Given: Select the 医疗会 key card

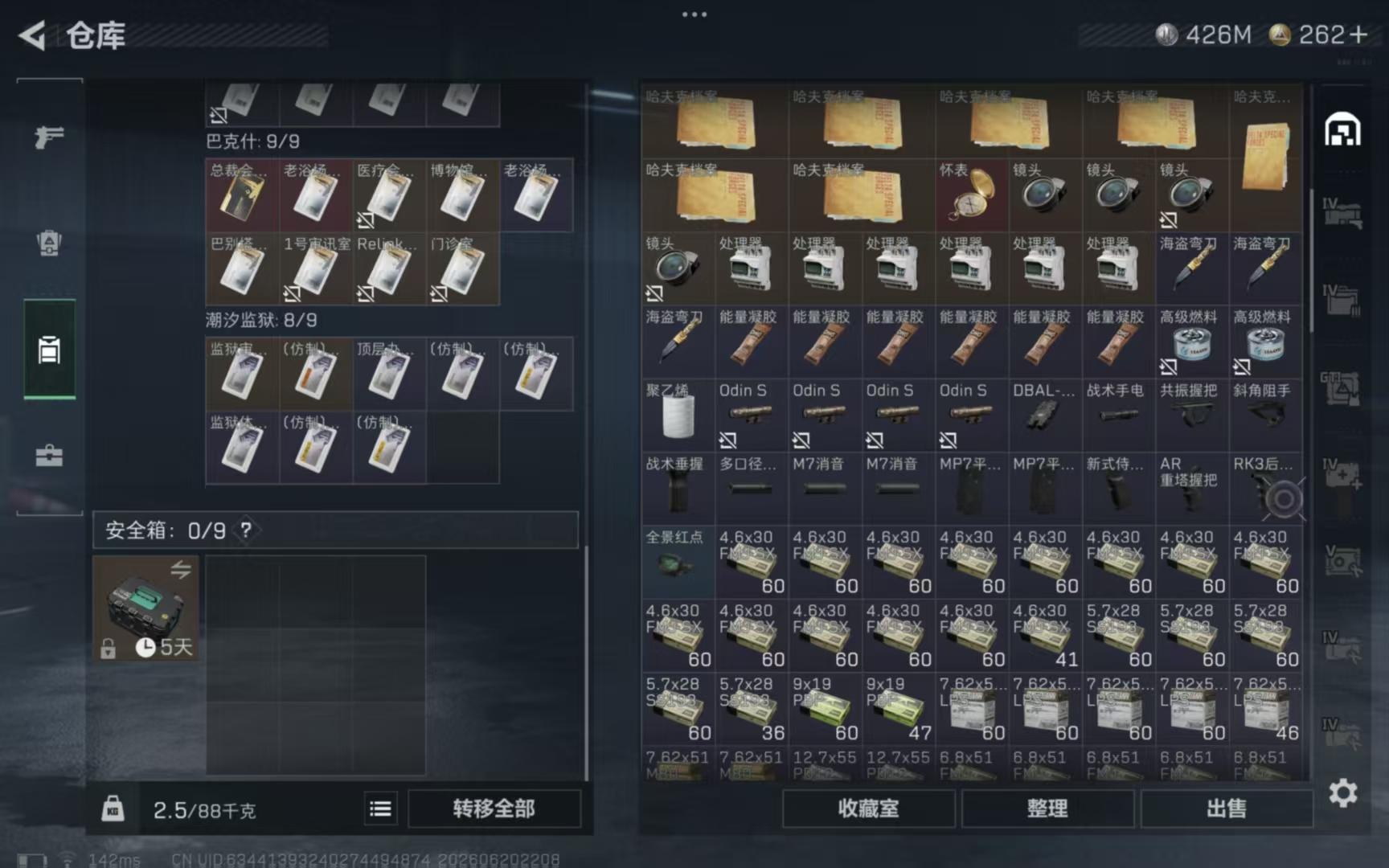Looking at the screenshot, I should [x=389, y=194].
